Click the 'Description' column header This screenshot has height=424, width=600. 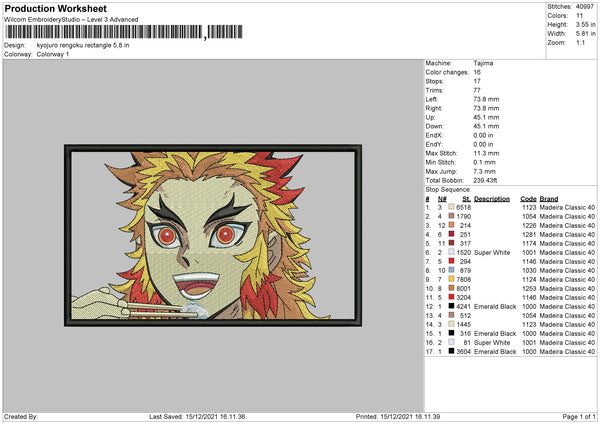tap(492, 199)
